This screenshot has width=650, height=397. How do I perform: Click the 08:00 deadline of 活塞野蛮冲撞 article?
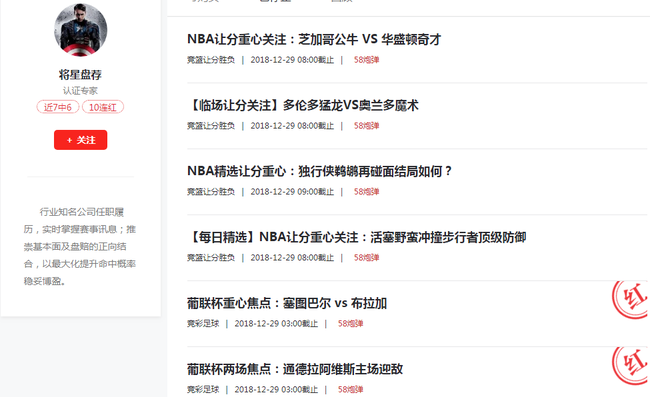292,257
